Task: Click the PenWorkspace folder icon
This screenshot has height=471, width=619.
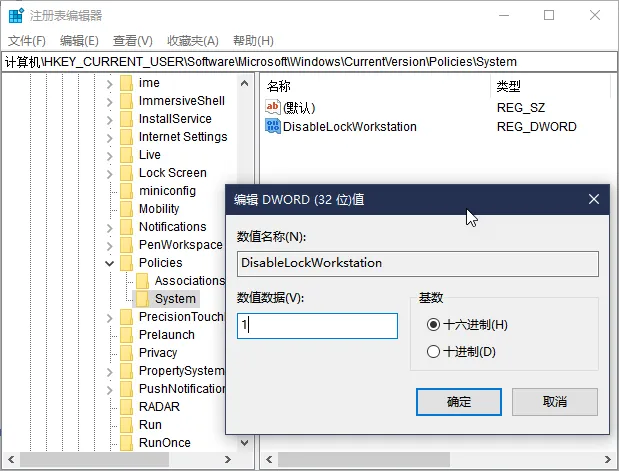Action: click(x=126, y=245)
